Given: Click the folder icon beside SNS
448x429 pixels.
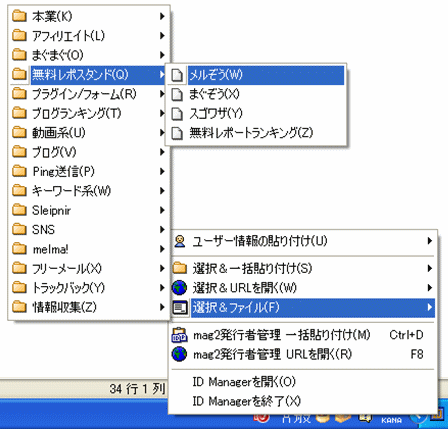Looking at the screenshot, I should pos(19,229).
